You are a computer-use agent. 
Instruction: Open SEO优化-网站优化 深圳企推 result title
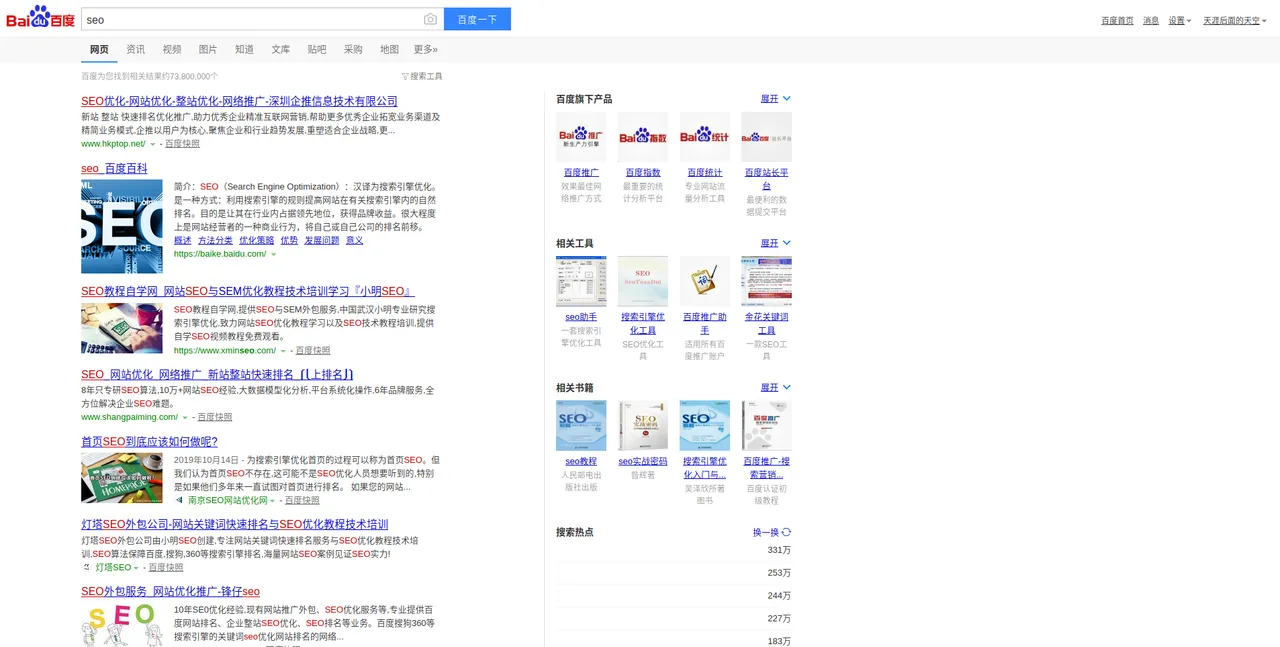[239, 101]
